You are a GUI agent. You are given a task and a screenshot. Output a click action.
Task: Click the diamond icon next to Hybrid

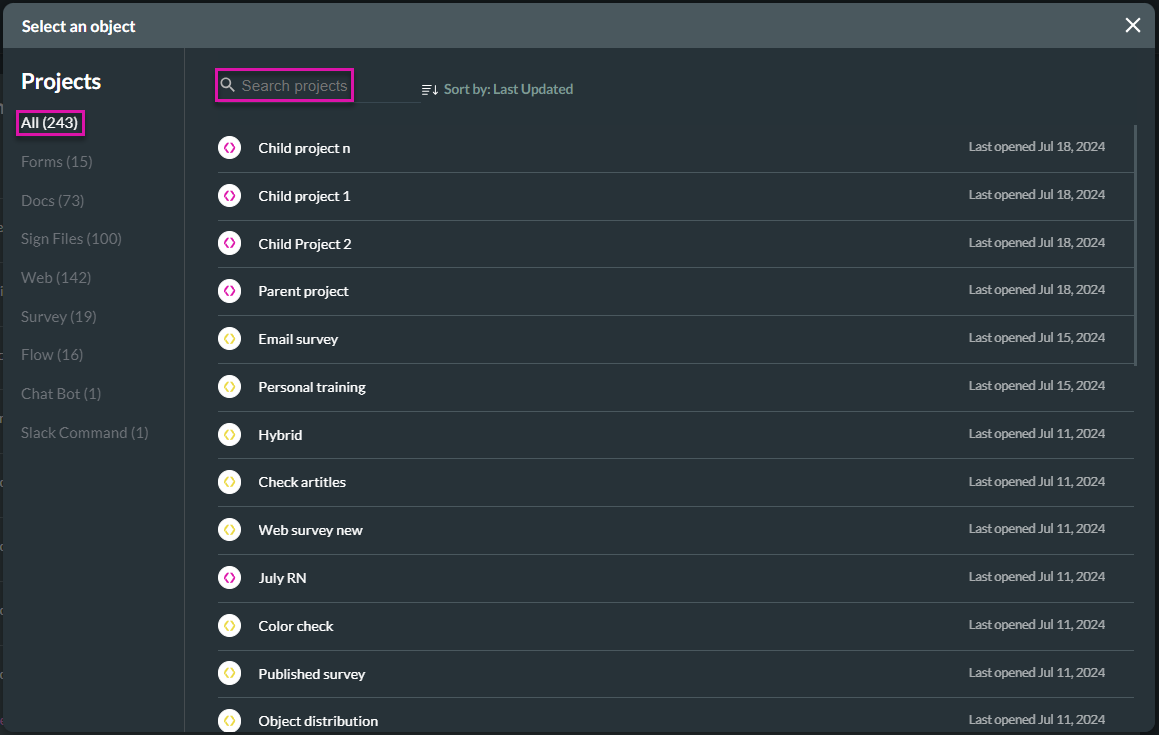click(x=229, y=434)
